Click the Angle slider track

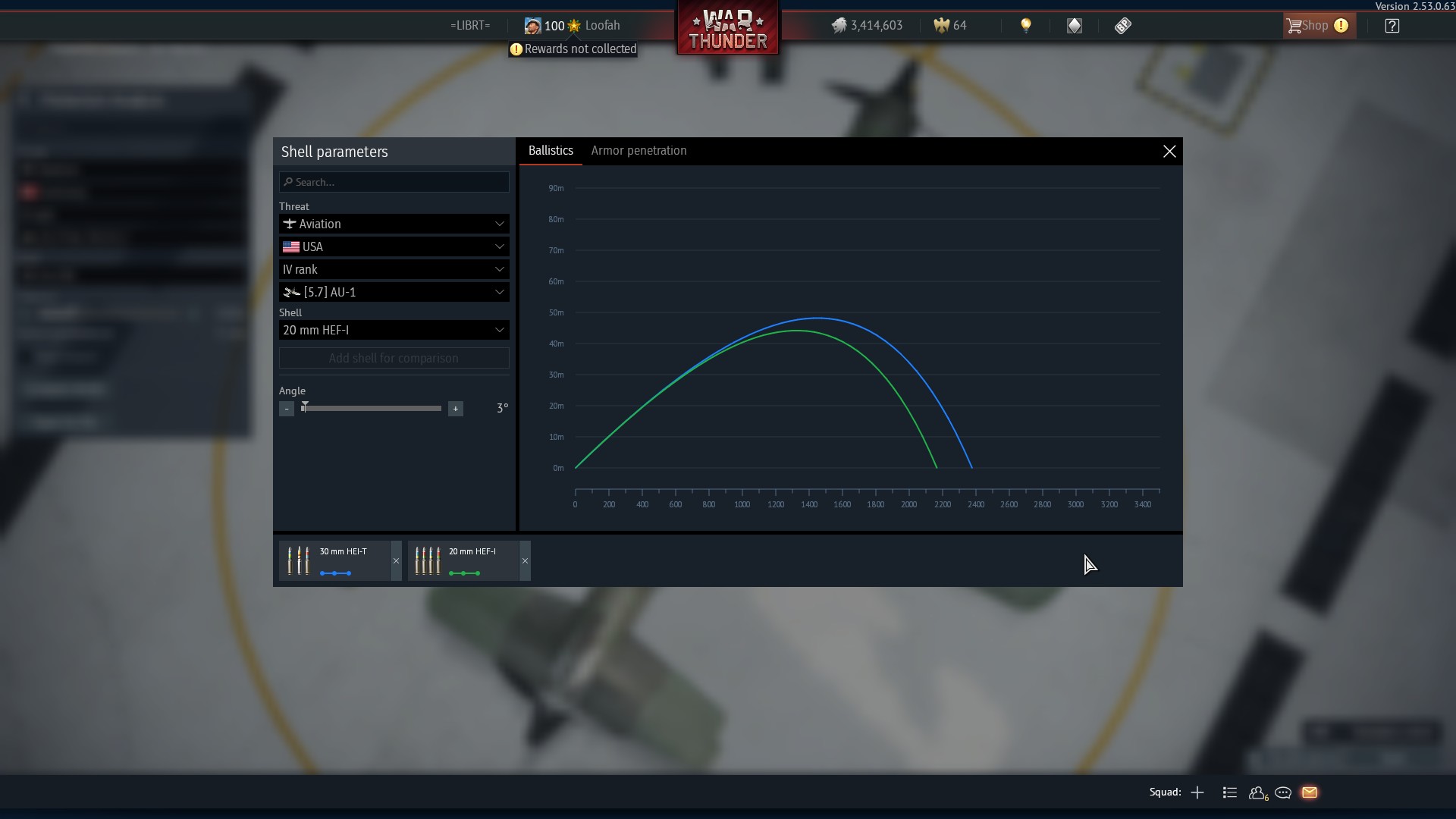372,409
